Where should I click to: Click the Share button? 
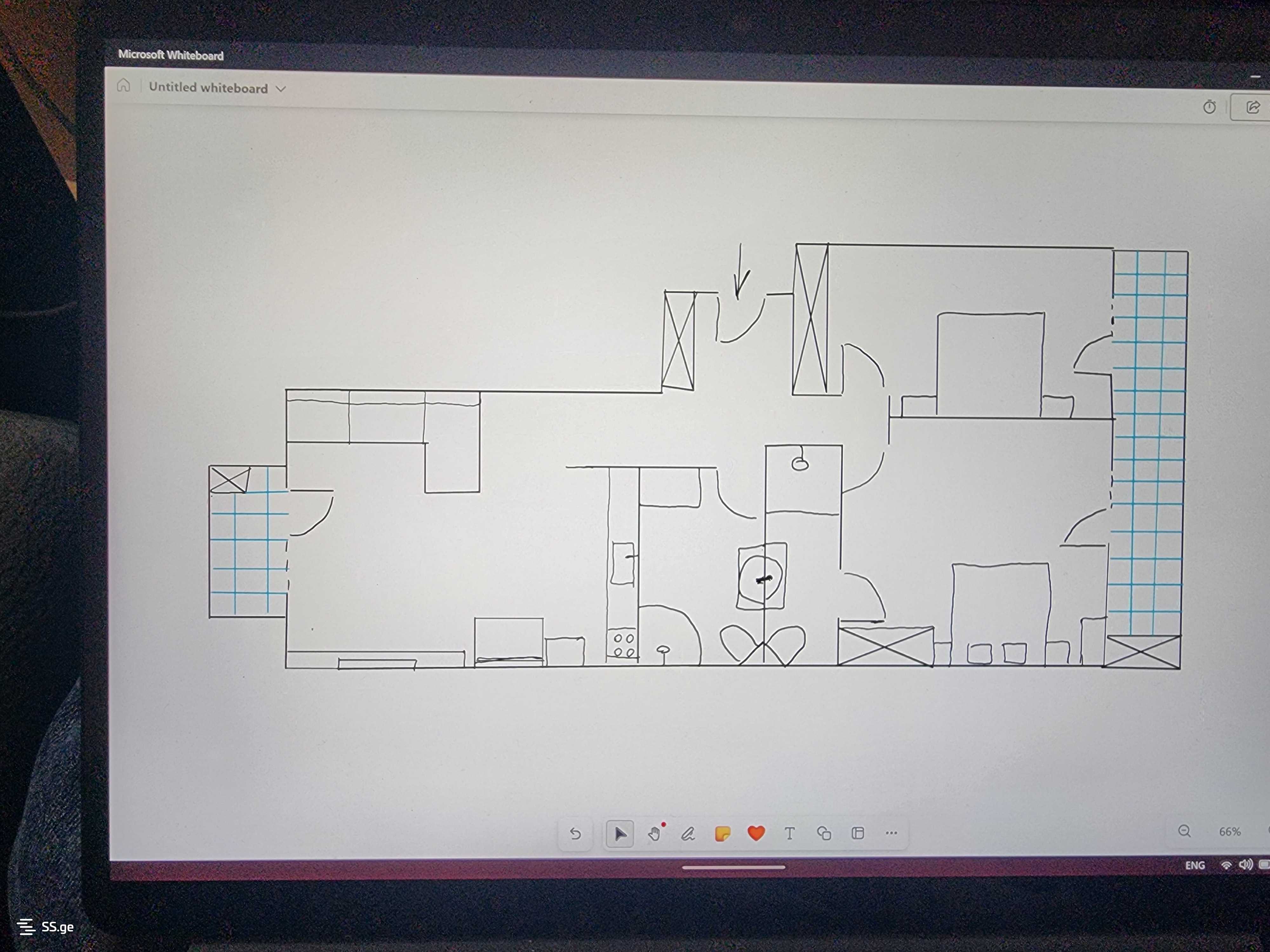tap(1253, 107)
